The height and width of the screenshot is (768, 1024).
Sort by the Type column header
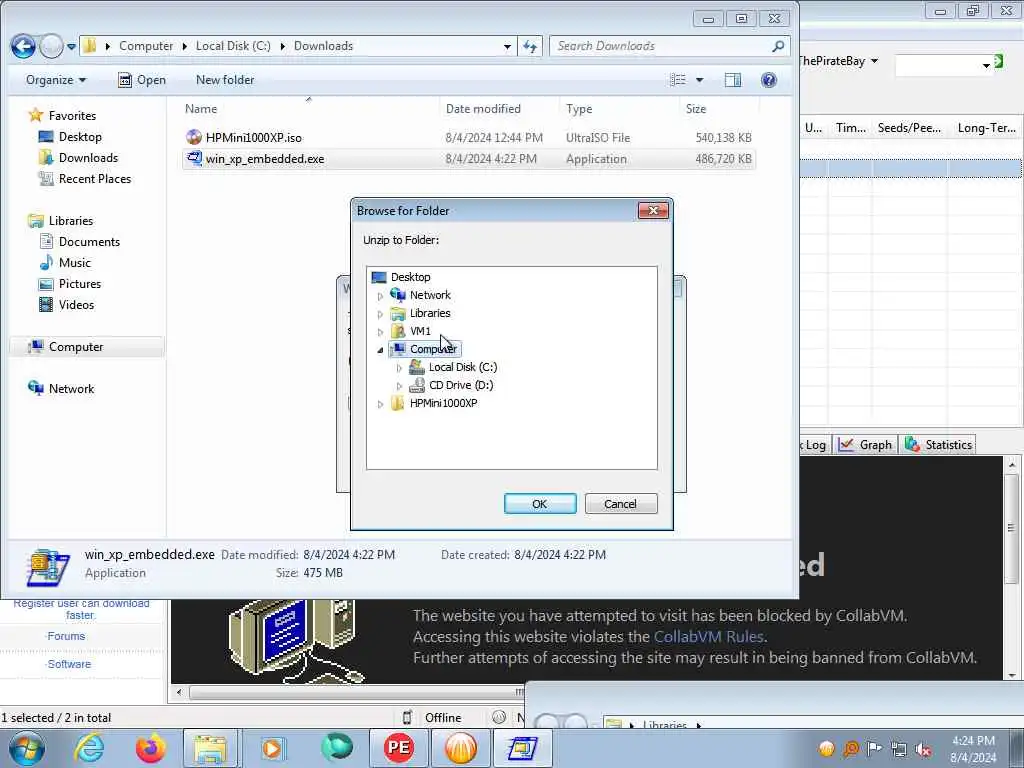click(579, 109)
